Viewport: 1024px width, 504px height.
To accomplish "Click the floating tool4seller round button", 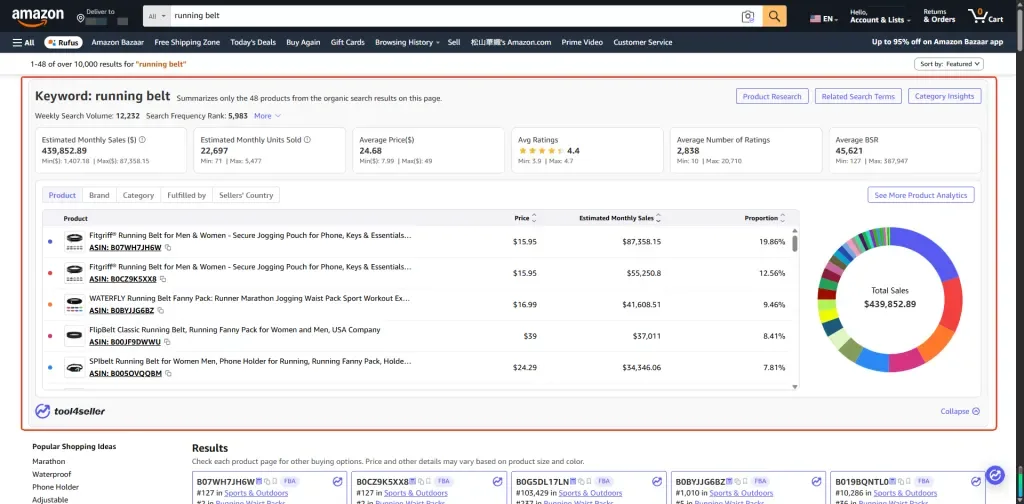I will [995, 475].
